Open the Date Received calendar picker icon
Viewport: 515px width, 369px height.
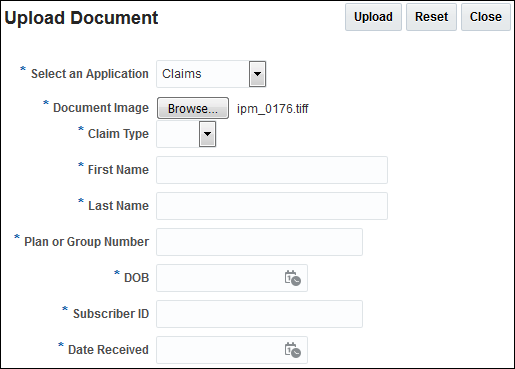click(293, 350)
